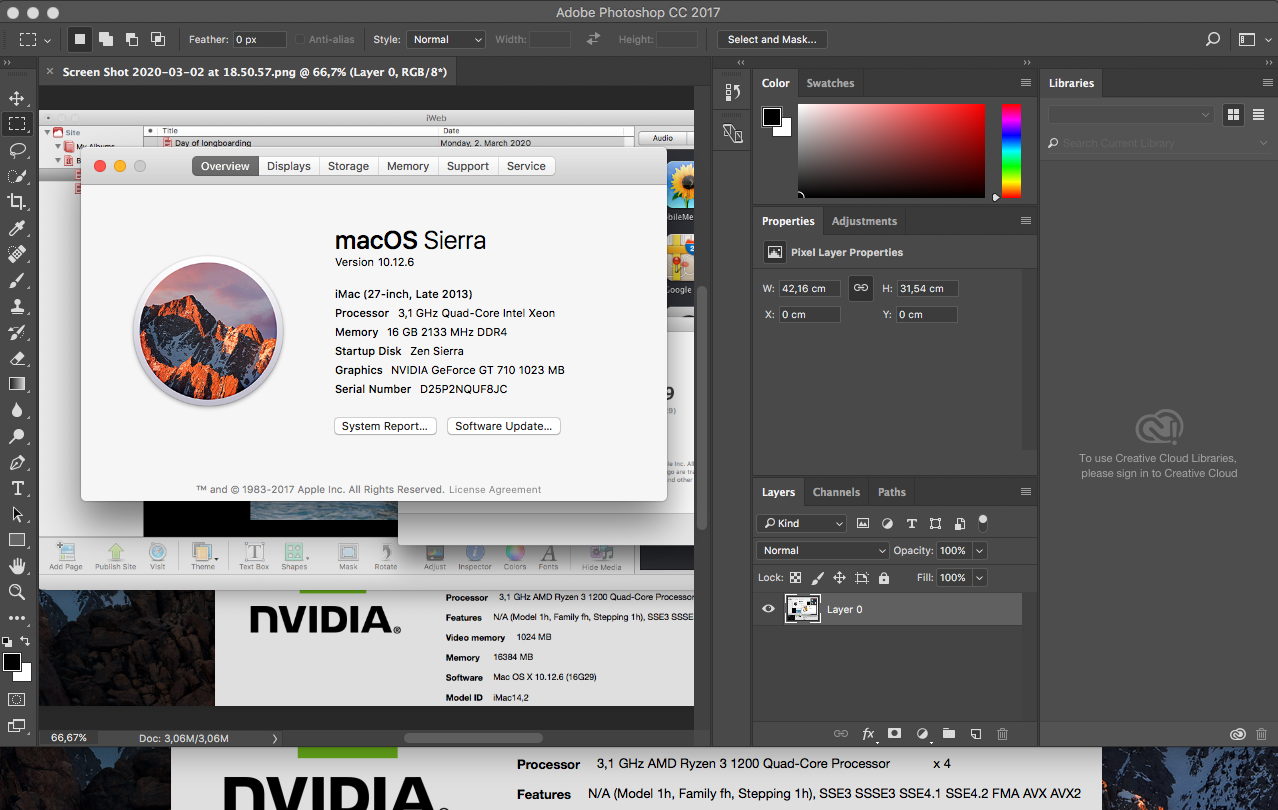Select the Zoom tool
Screen dimensions: 1278x810
(x=17, y=592)
